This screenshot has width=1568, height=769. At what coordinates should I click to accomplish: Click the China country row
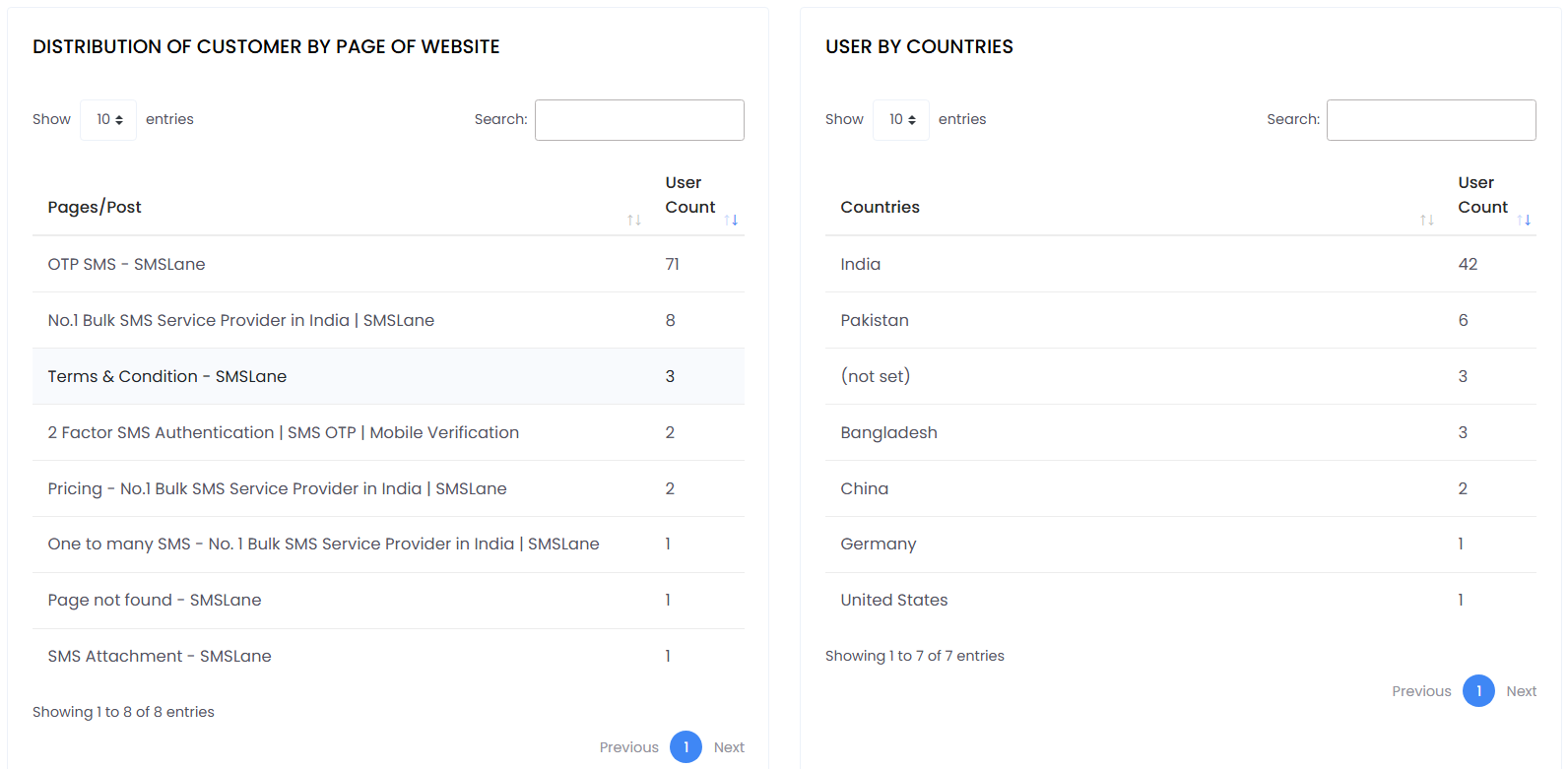[1181, 488]
